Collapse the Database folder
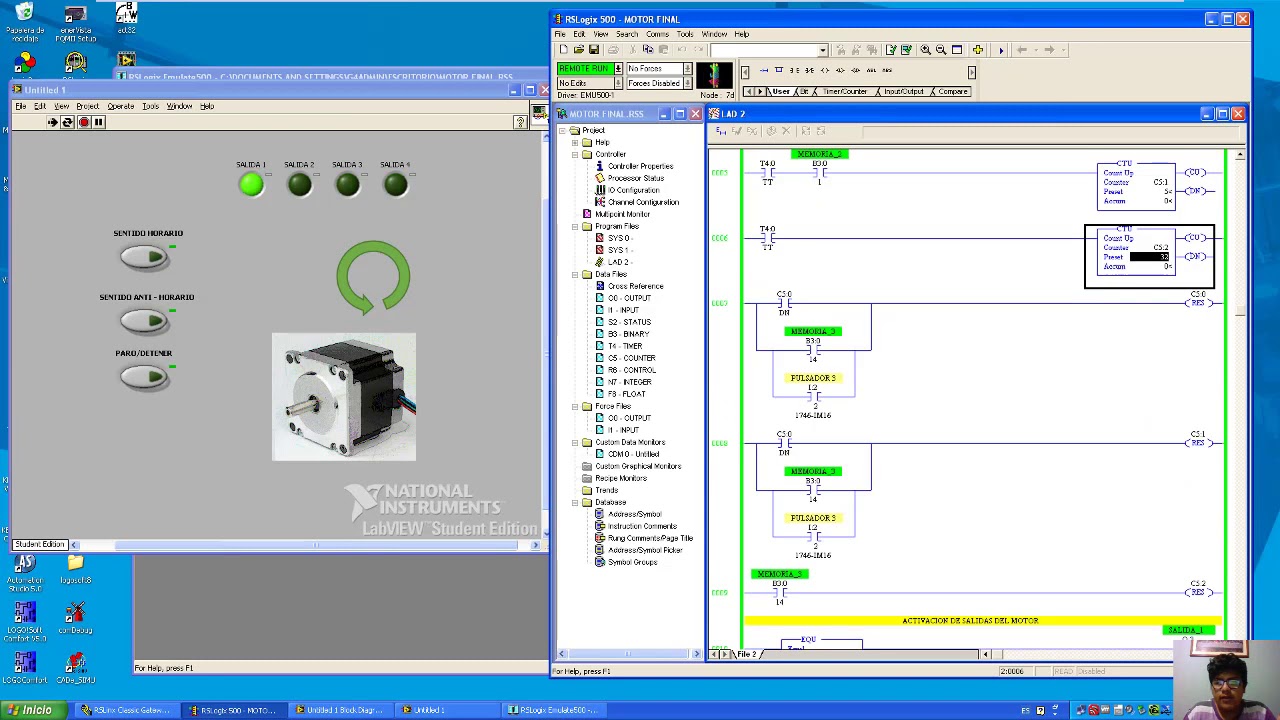Image resolution: width=1280 pixels, height=720 pixels. click(575, 502)
